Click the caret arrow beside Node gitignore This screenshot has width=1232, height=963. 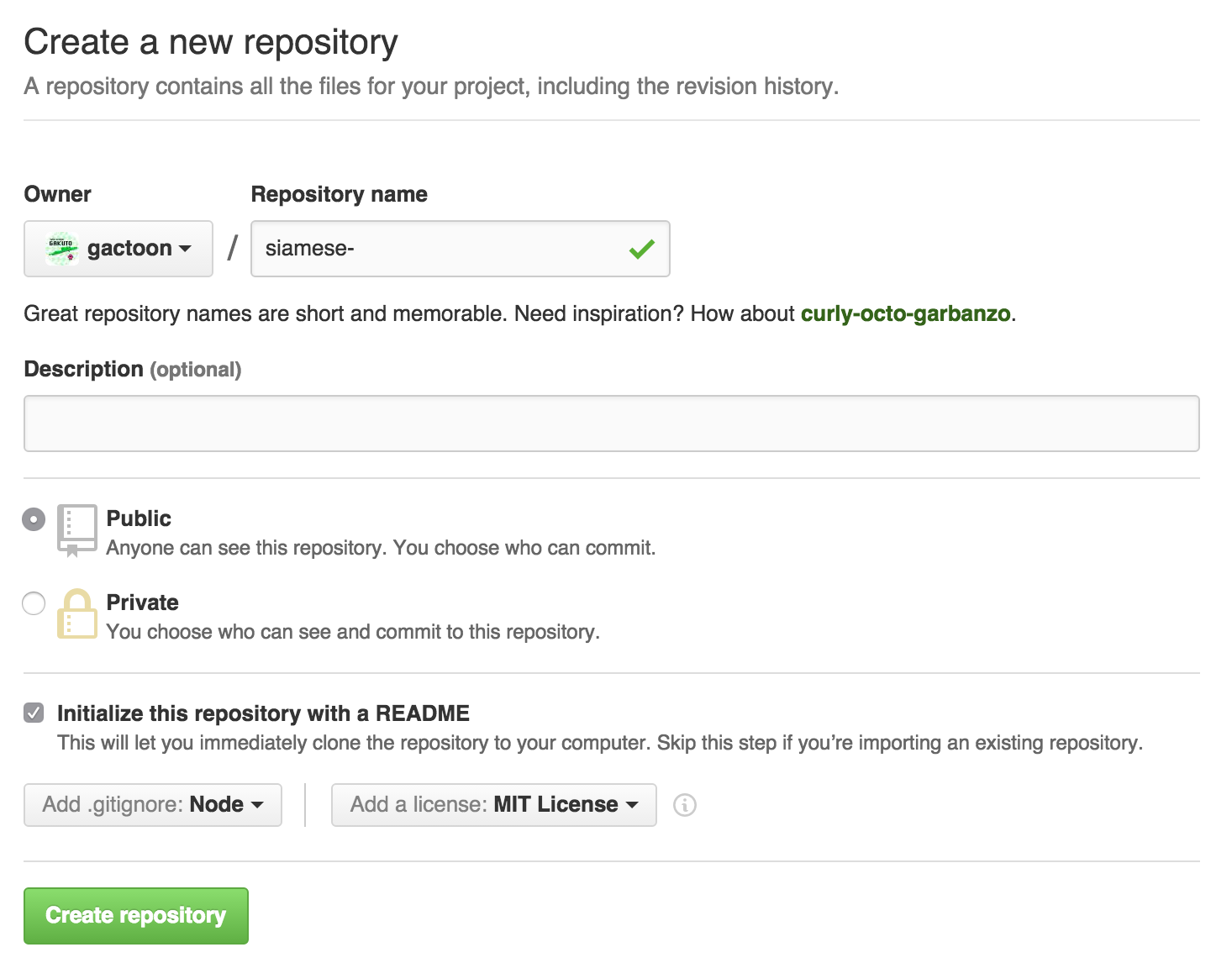[257, 805]
